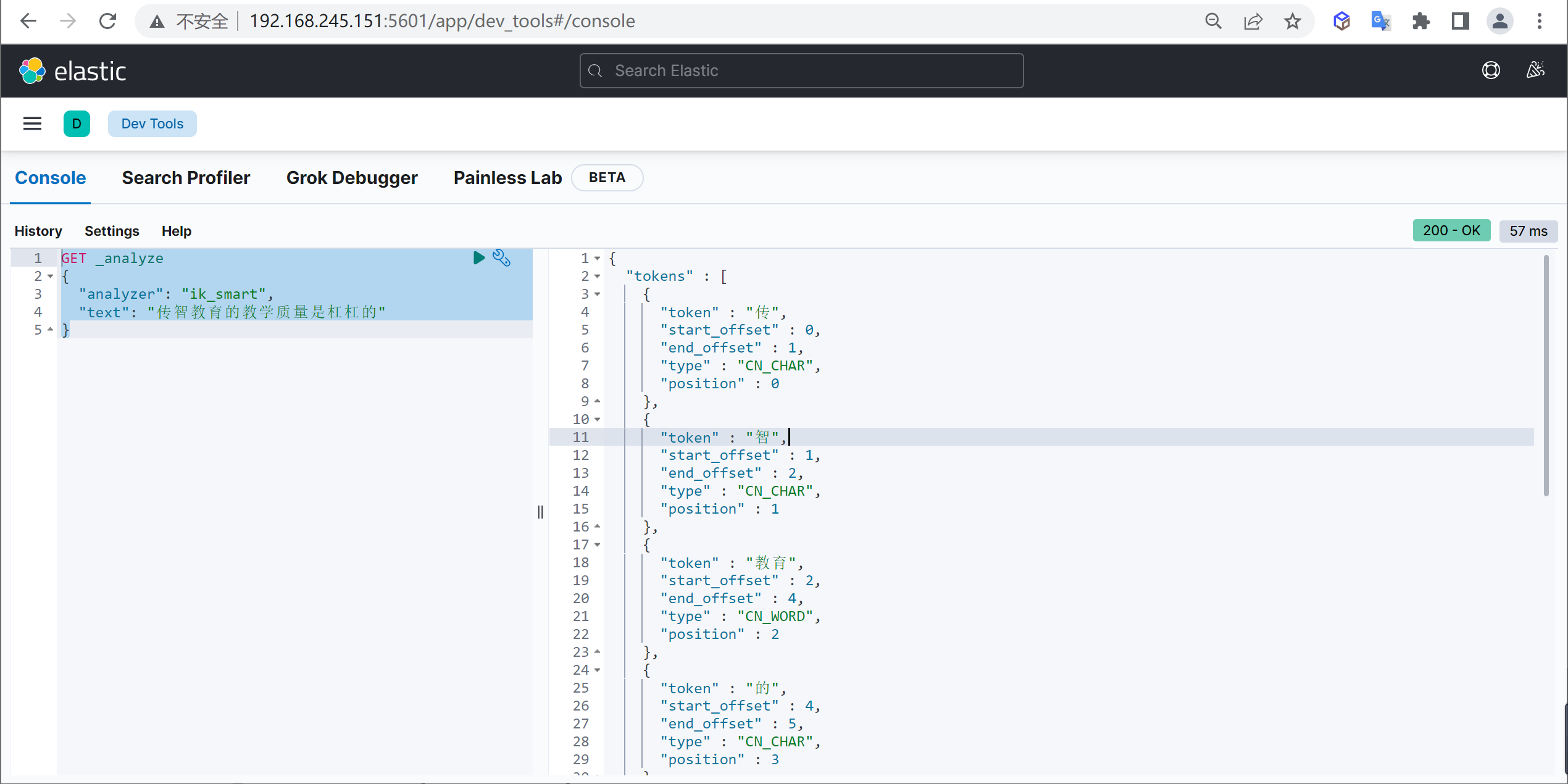This screenshot has height=784, width=1568.
Task: Open the console Settings
Action: (x=112, y=231)
